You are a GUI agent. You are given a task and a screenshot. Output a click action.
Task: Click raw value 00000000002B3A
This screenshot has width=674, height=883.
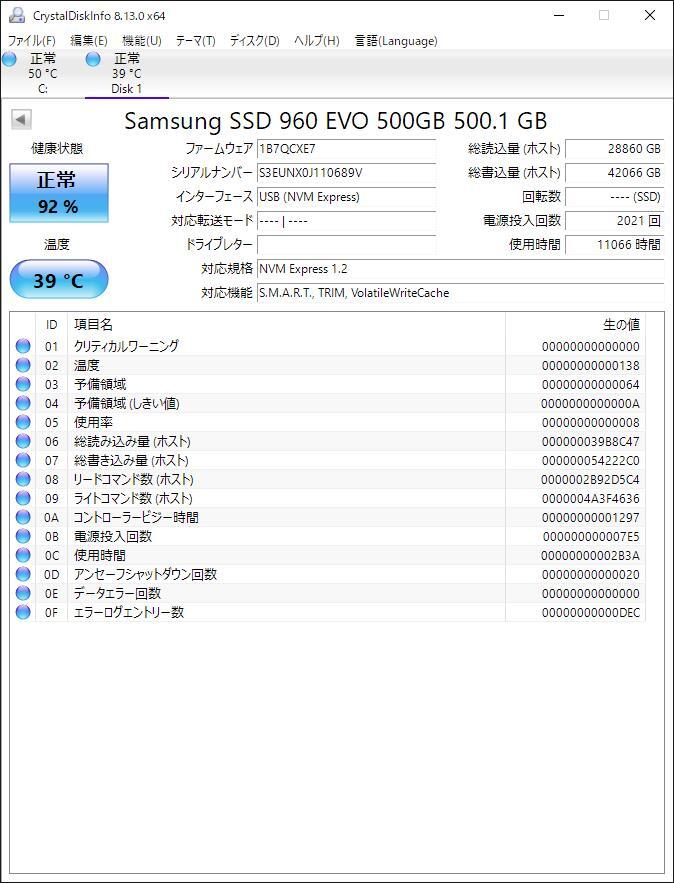[x=590, y=556]
